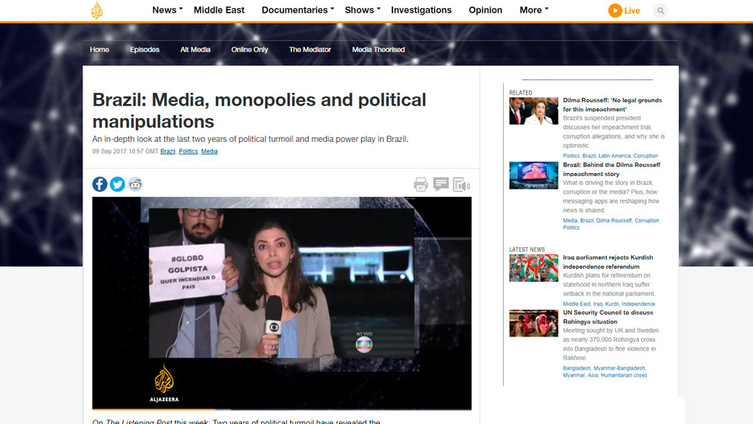753x424 pixels.
Task: Click the Iraq tag link
Action: click(x=597, y=304)
